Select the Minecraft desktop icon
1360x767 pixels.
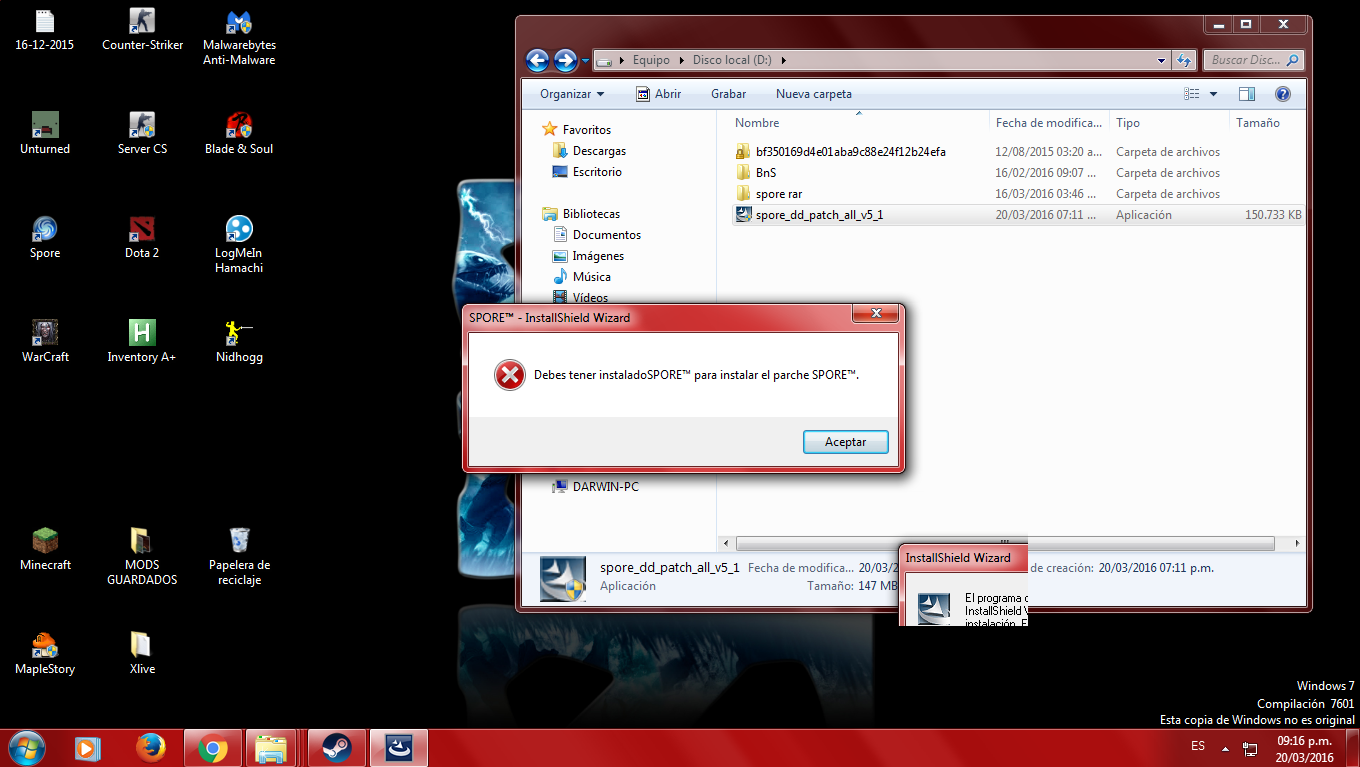tap(45, 549)
